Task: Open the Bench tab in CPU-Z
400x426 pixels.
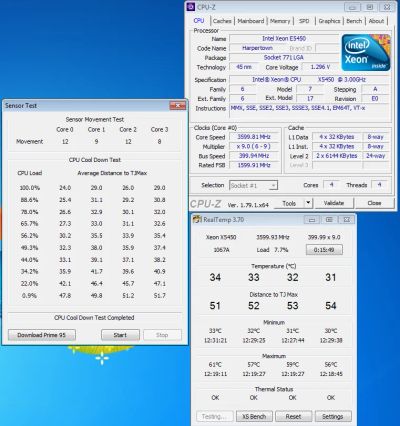Action: (354, 21)
